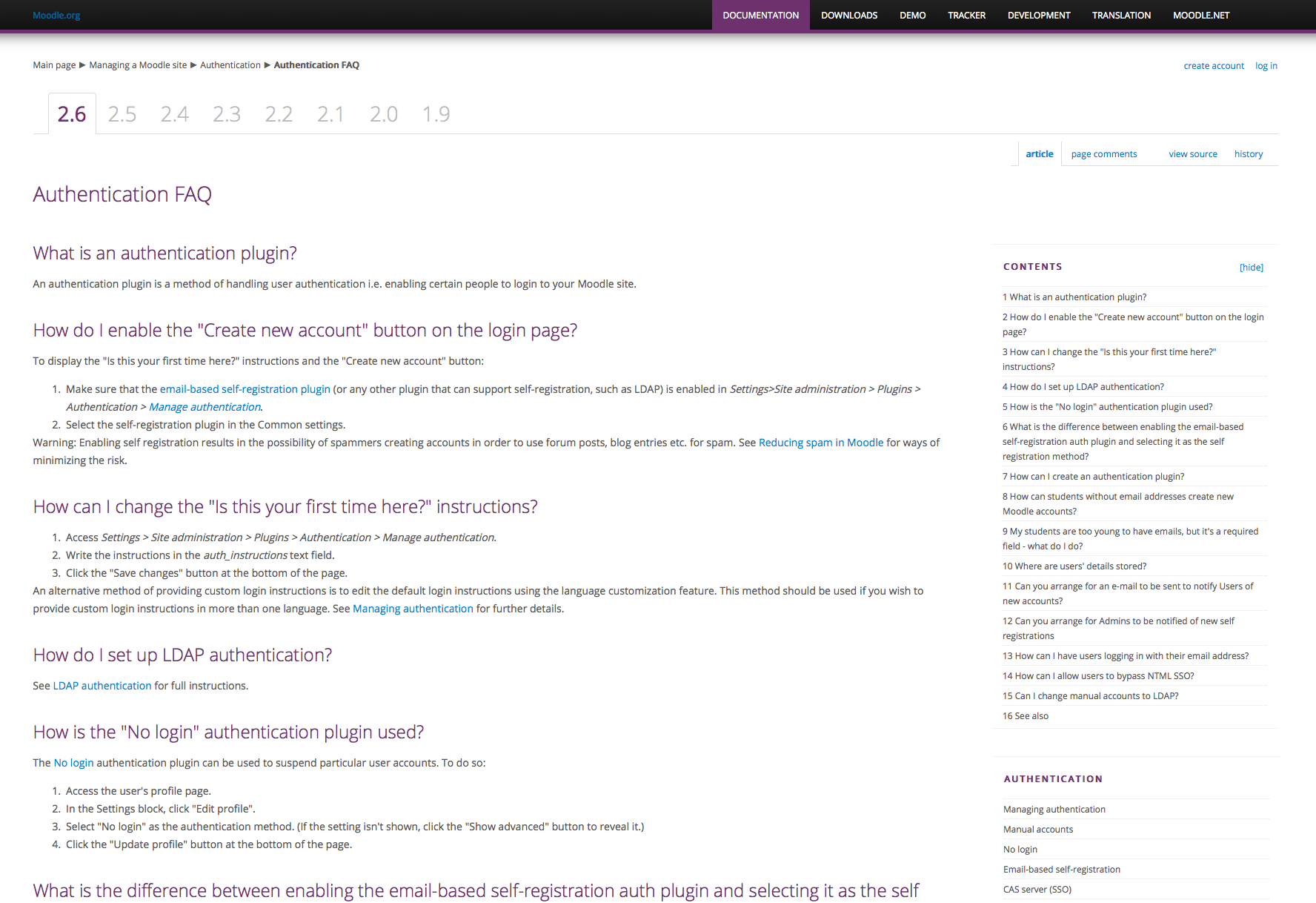The width and height of the screenshot is (1316, 903).
Task: Click the Authentication breadcrumb link
Action: pyautogui.click(x=230, y=65)
